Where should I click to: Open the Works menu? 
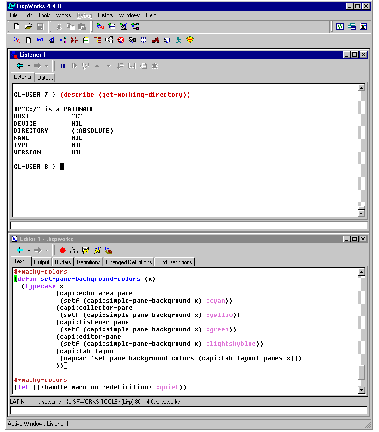(x=63, y=15)
